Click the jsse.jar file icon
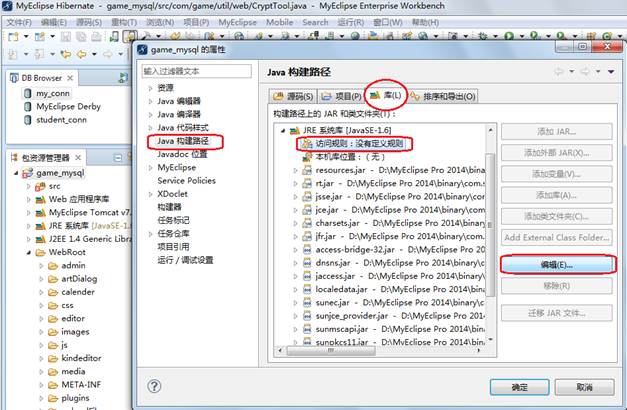Image resolution: width=627 pixels, height=410 pixels. [307, 196]
